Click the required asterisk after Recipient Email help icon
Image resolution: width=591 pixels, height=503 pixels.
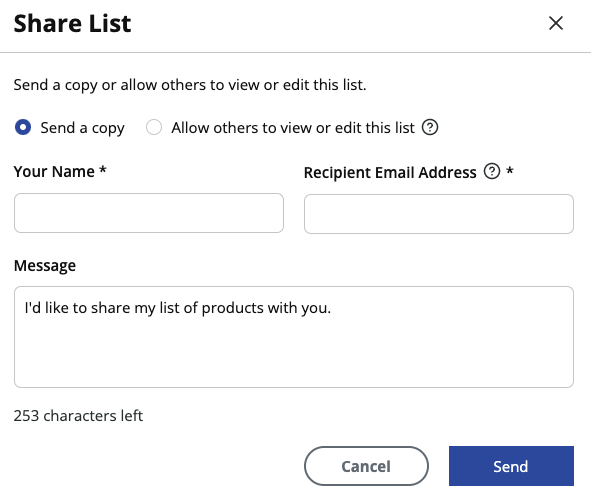(x=510, y=170)
